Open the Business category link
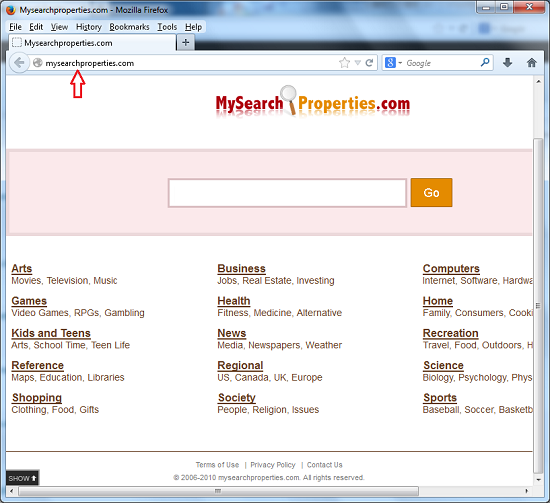The image size is (550, 503). pos(242,268)
